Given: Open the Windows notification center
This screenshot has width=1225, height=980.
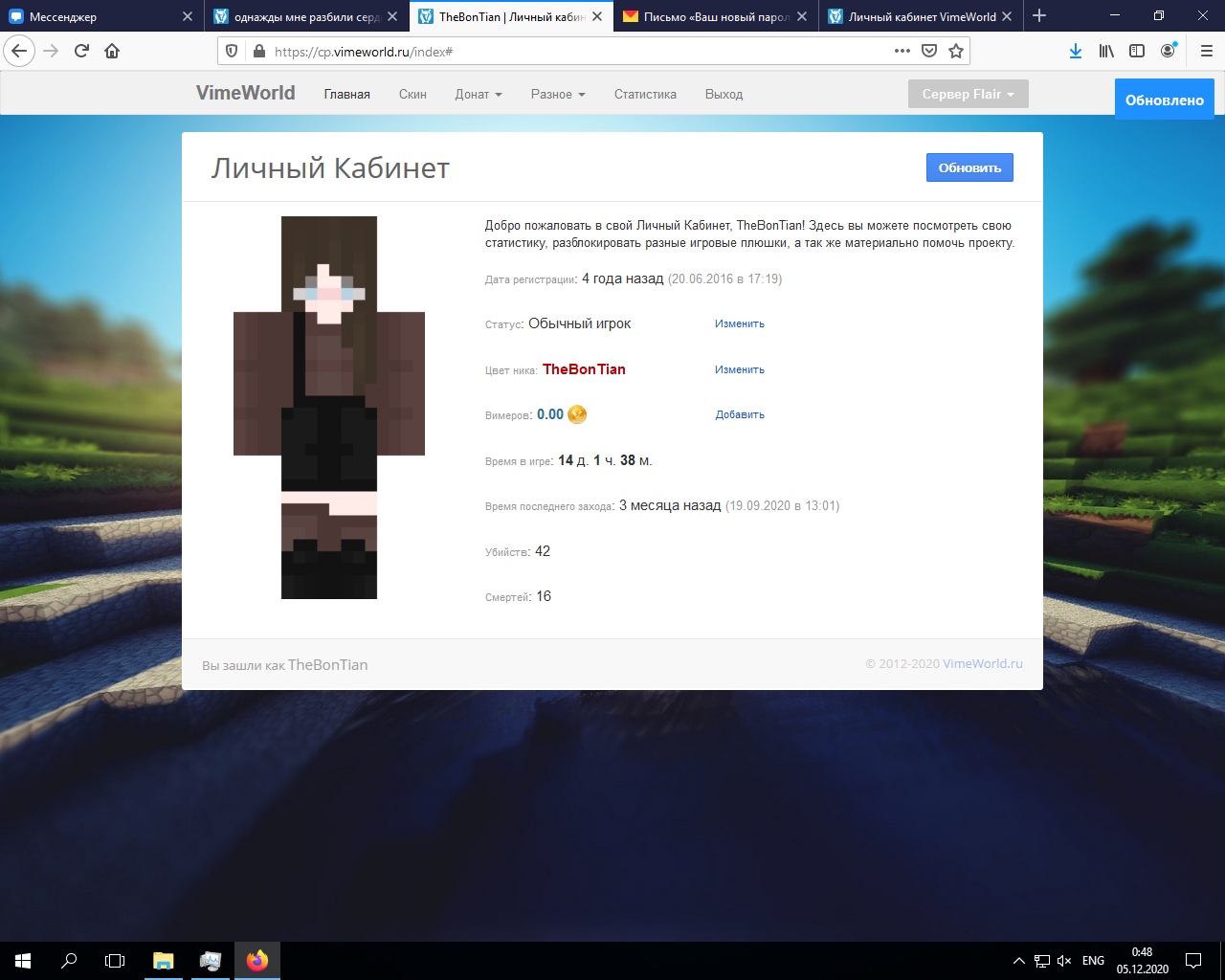Looking at the screenshot, I should [1193, 961].
